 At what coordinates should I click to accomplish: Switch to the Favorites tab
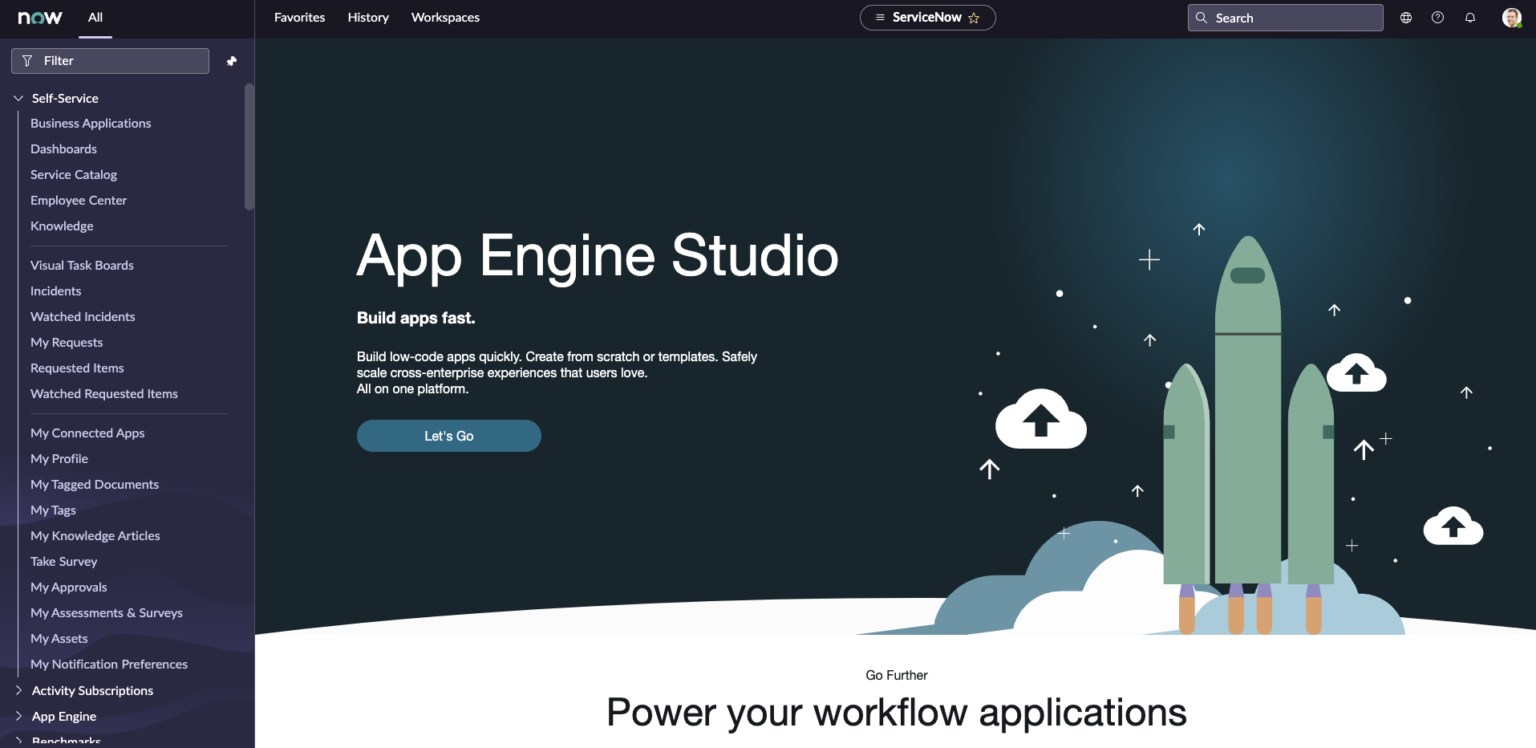tap(299, 17)
